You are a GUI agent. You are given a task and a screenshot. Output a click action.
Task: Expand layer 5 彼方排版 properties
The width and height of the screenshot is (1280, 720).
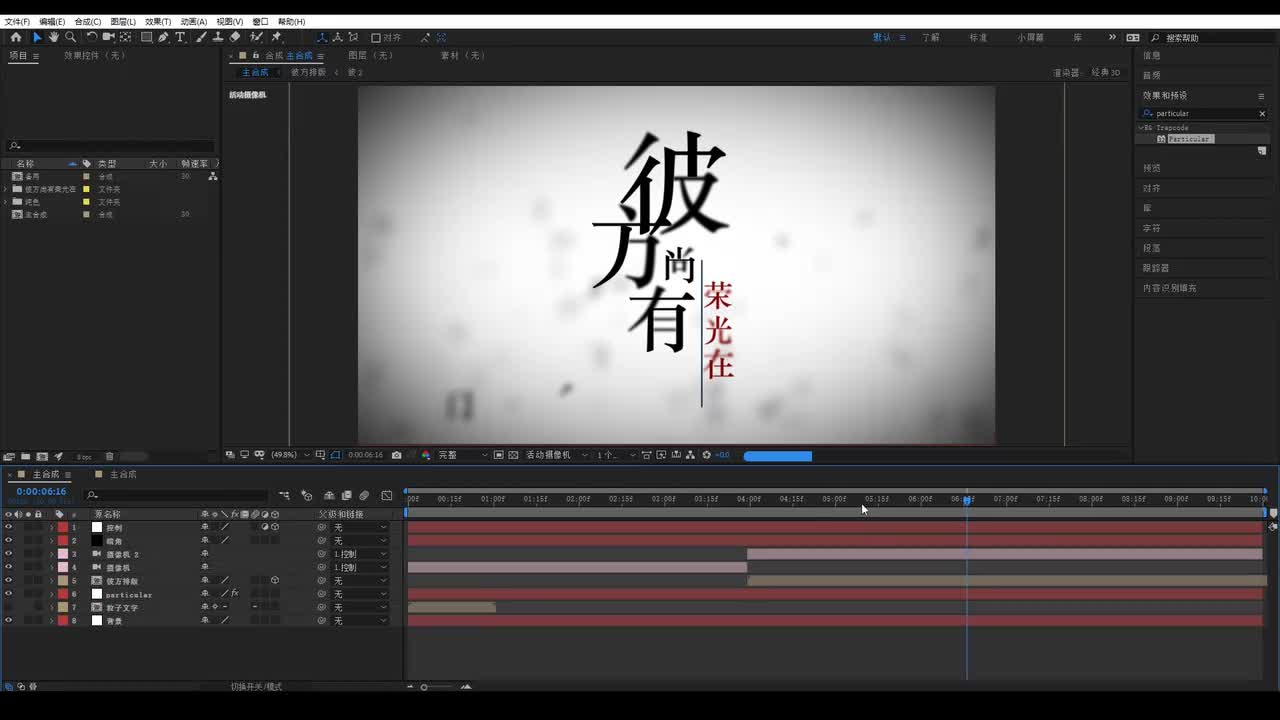[x=52, y=580]
